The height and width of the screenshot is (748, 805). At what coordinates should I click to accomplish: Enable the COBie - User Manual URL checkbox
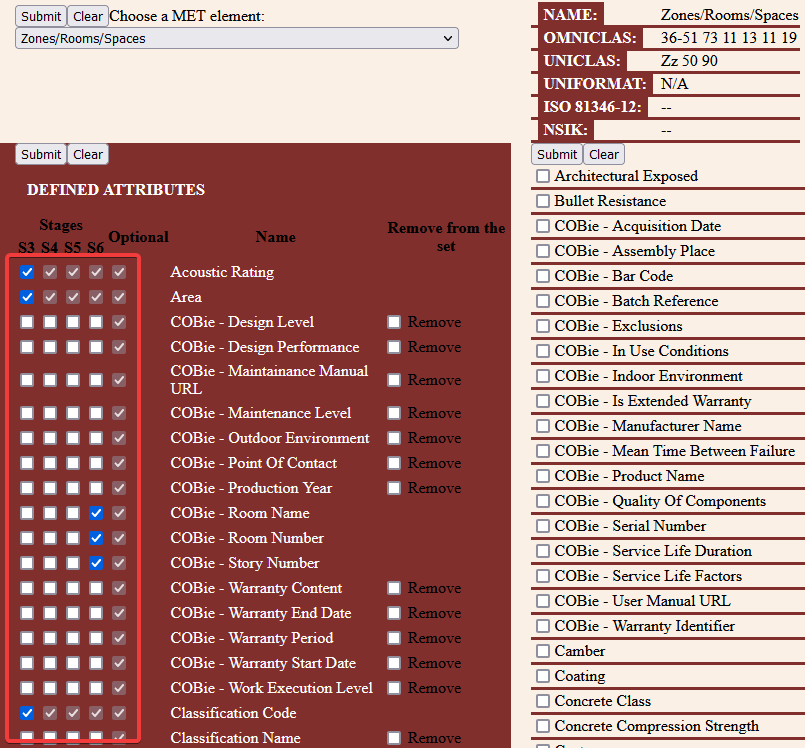tap(543, 601)
